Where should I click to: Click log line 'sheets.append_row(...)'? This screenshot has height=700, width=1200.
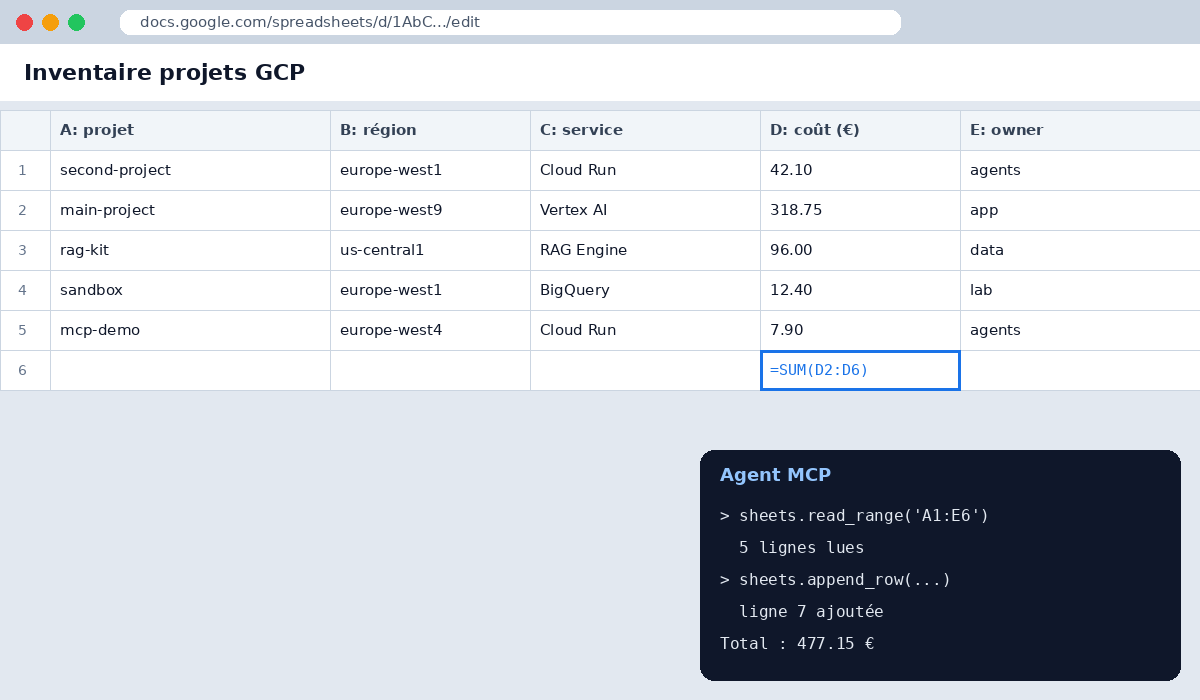pos(845,580)
